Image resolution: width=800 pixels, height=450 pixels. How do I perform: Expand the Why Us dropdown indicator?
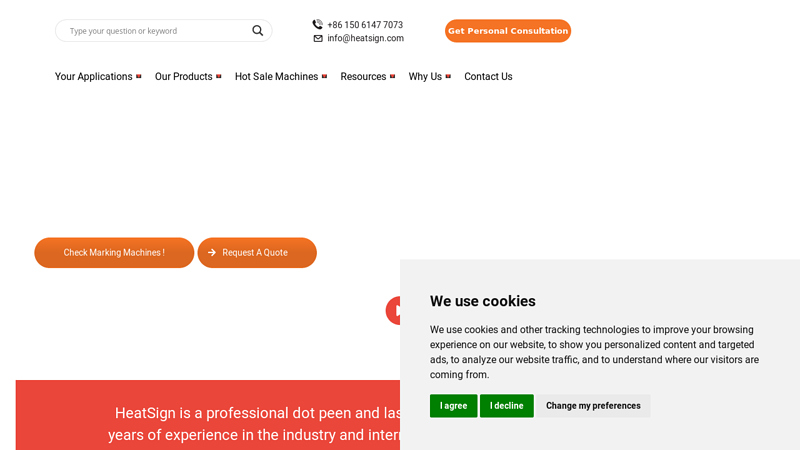click(x=448, y=77)
